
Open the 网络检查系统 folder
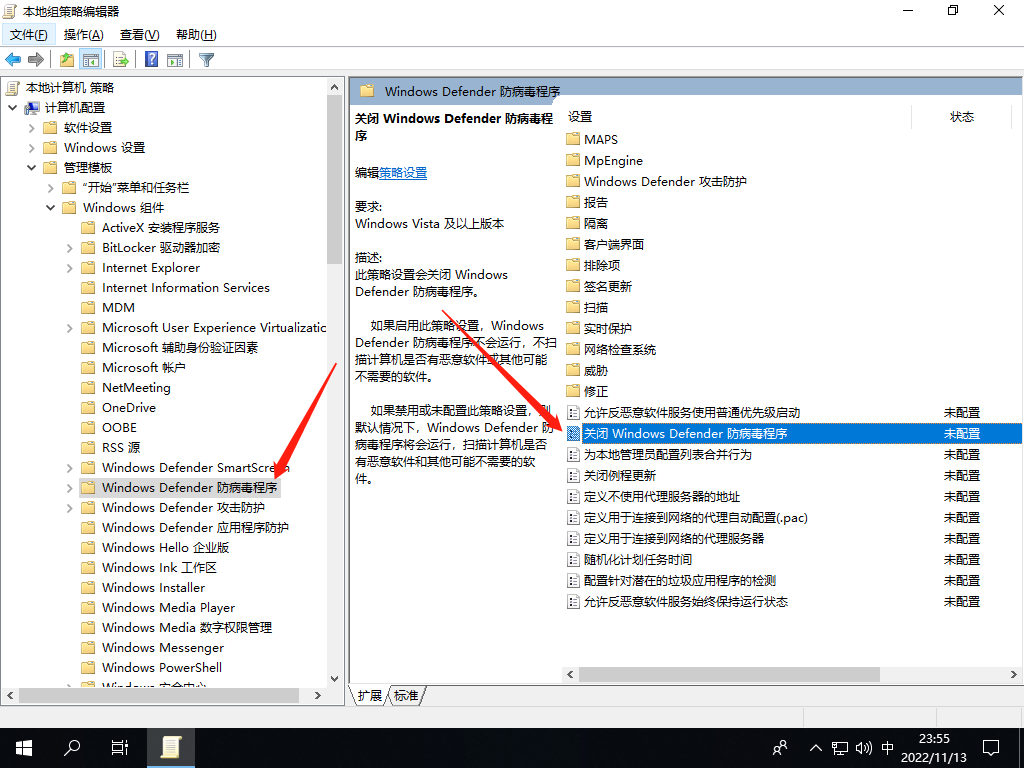tap(611, 349)
